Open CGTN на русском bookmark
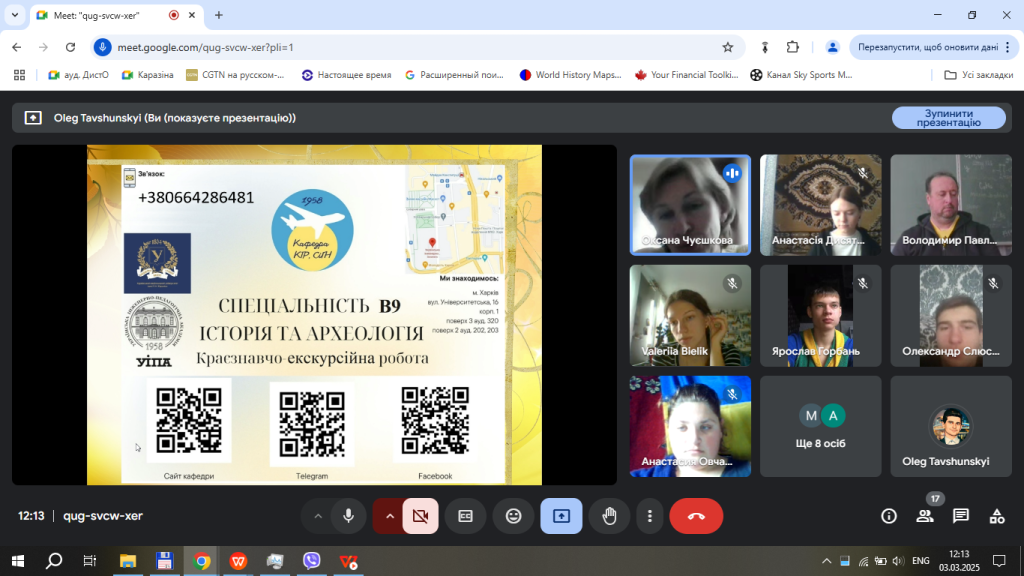The height and width of the screenshot is (576, 1024). [x=236, y=75]
